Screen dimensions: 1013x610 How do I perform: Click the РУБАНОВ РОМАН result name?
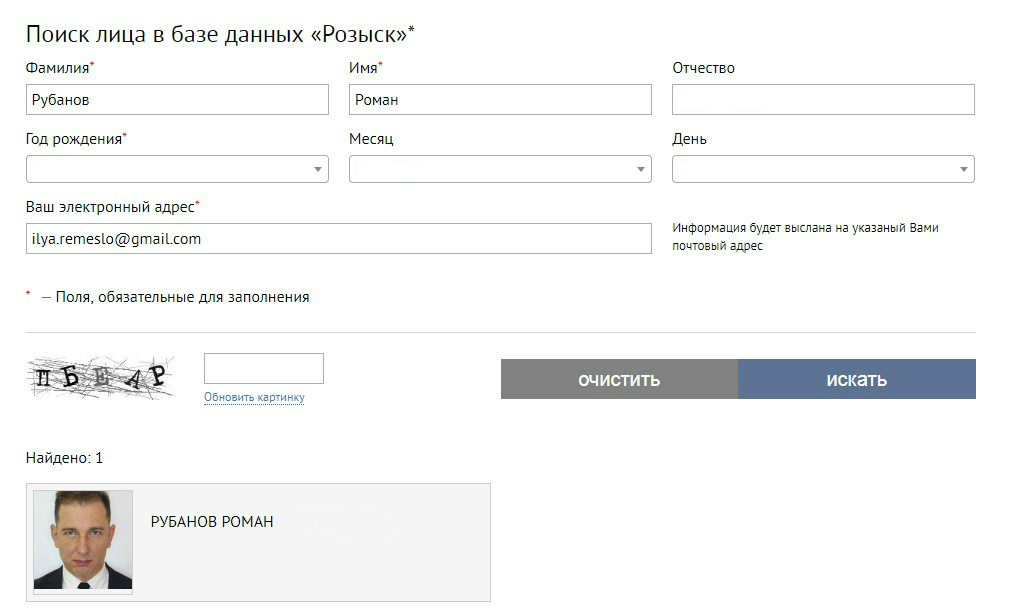[x=212, y=522]
